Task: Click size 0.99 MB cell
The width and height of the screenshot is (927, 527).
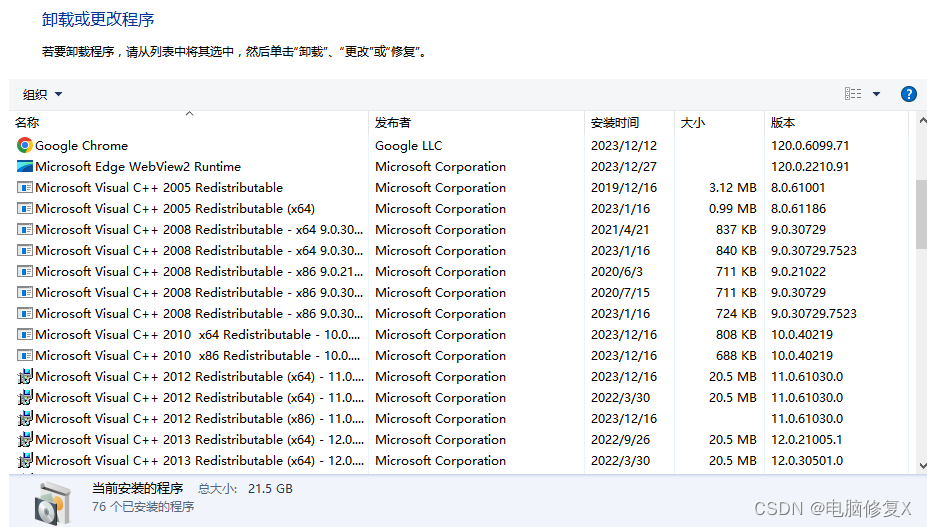Action: (732, 209)
